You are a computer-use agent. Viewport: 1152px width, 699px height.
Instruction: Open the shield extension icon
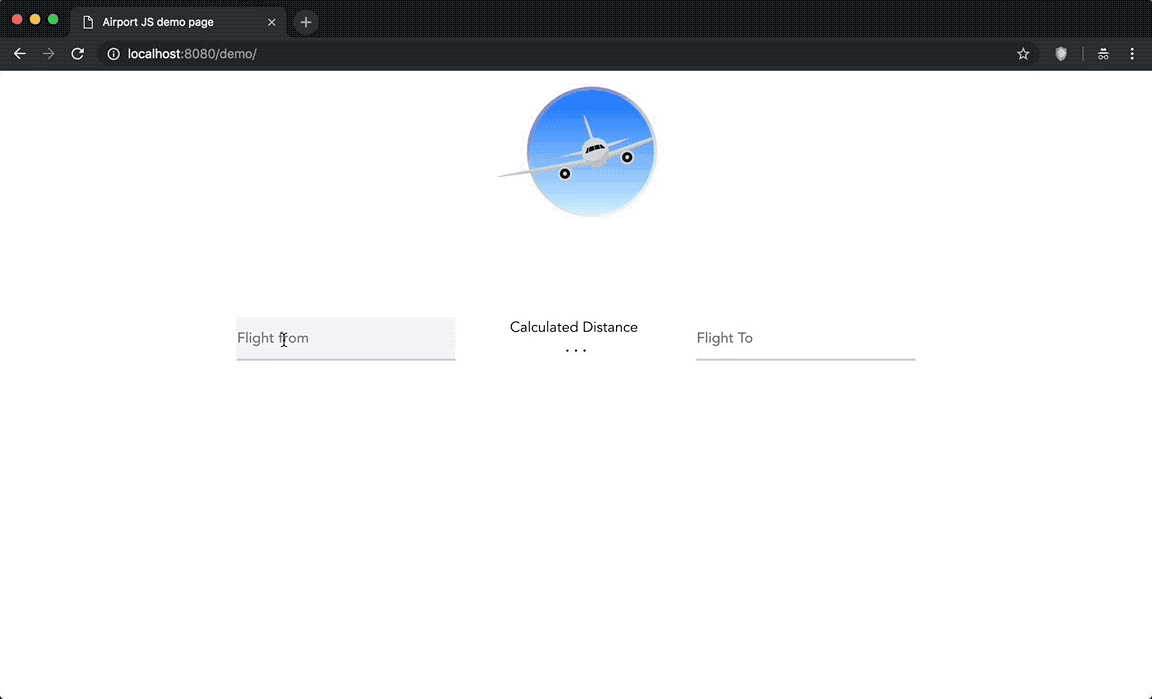(x=1061, y=54)
